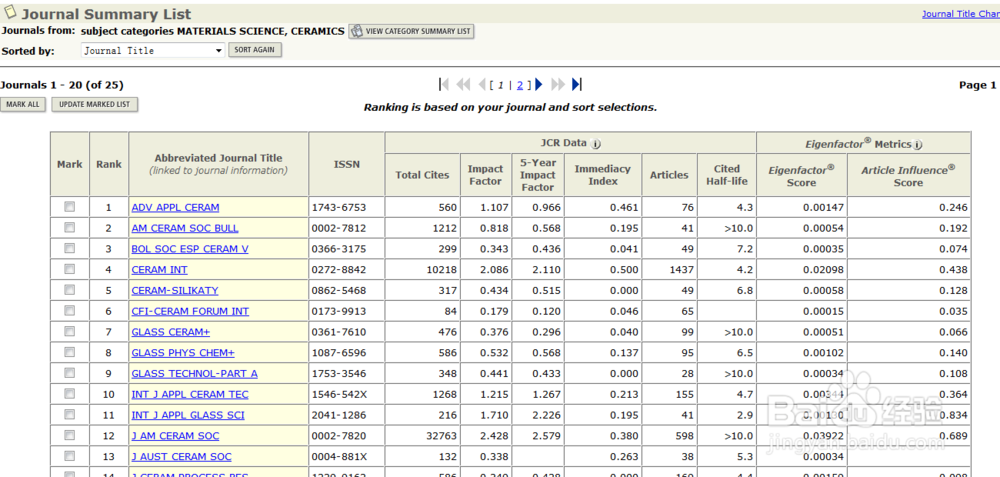Viewport: 1000px width, 477px height.
Task: Open INT J APPL GLASS SCI journal link
Action: click(188, 415)
